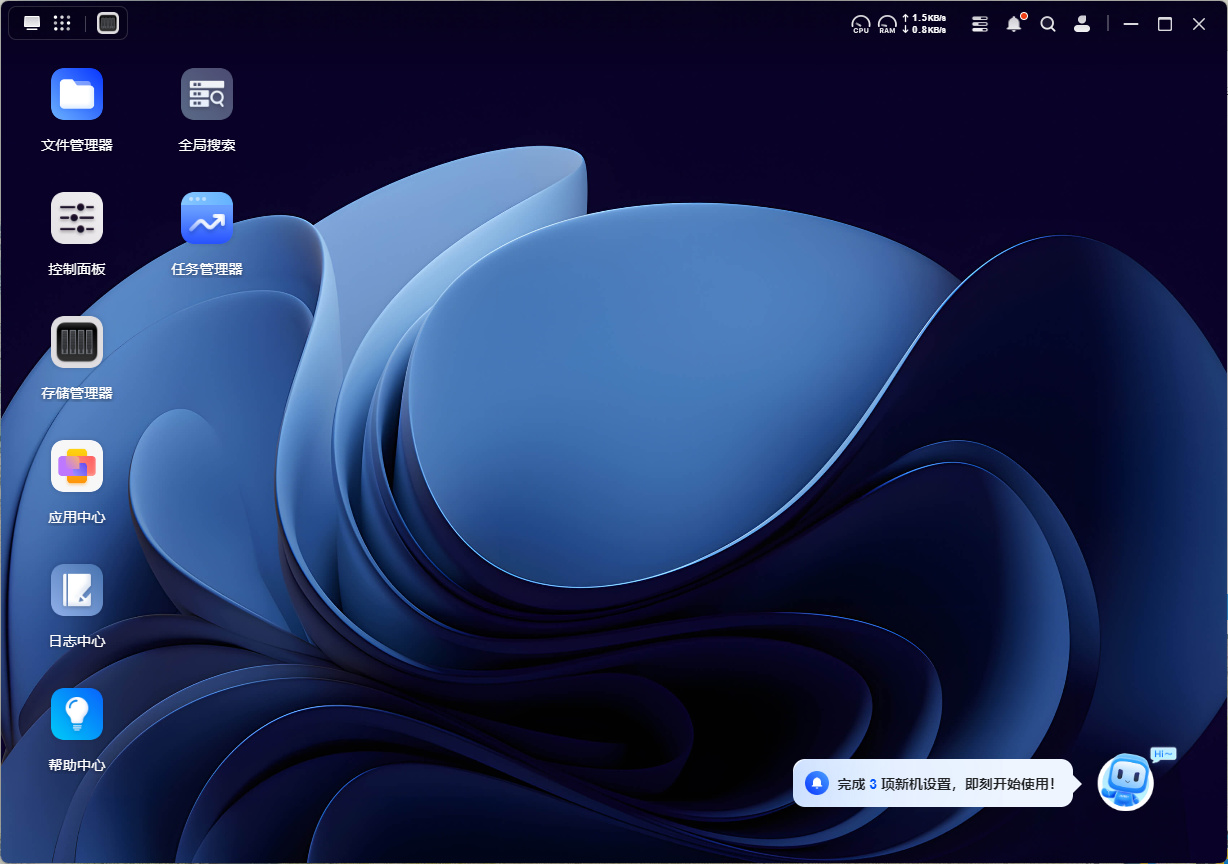Screen dimensions: 1228x864
Task: Launch 控制面板 control panel
Action: pyautogui.click(x=77, y=218)
